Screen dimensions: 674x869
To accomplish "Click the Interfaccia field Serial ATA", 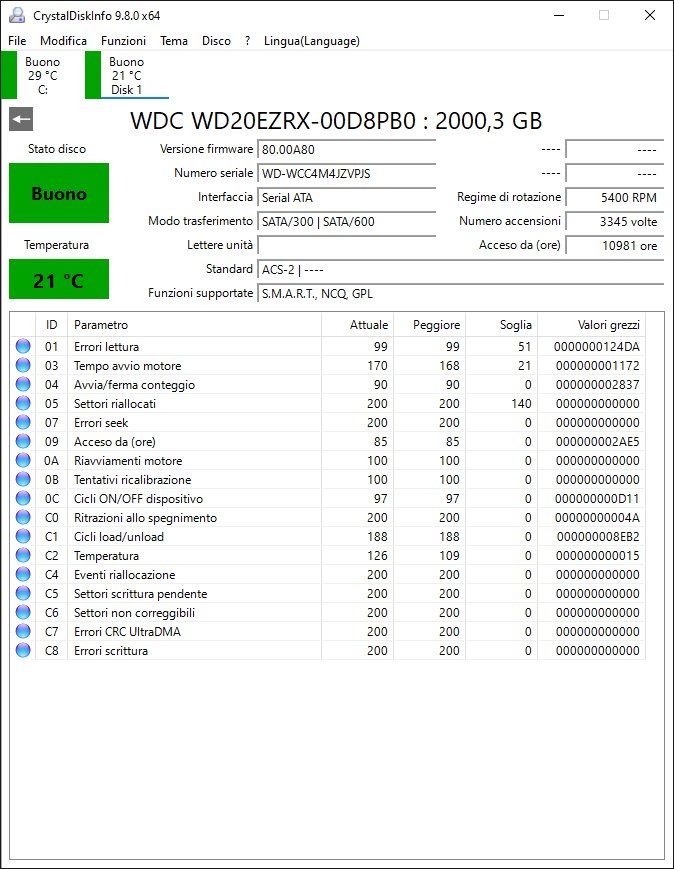I will (347, 197).
